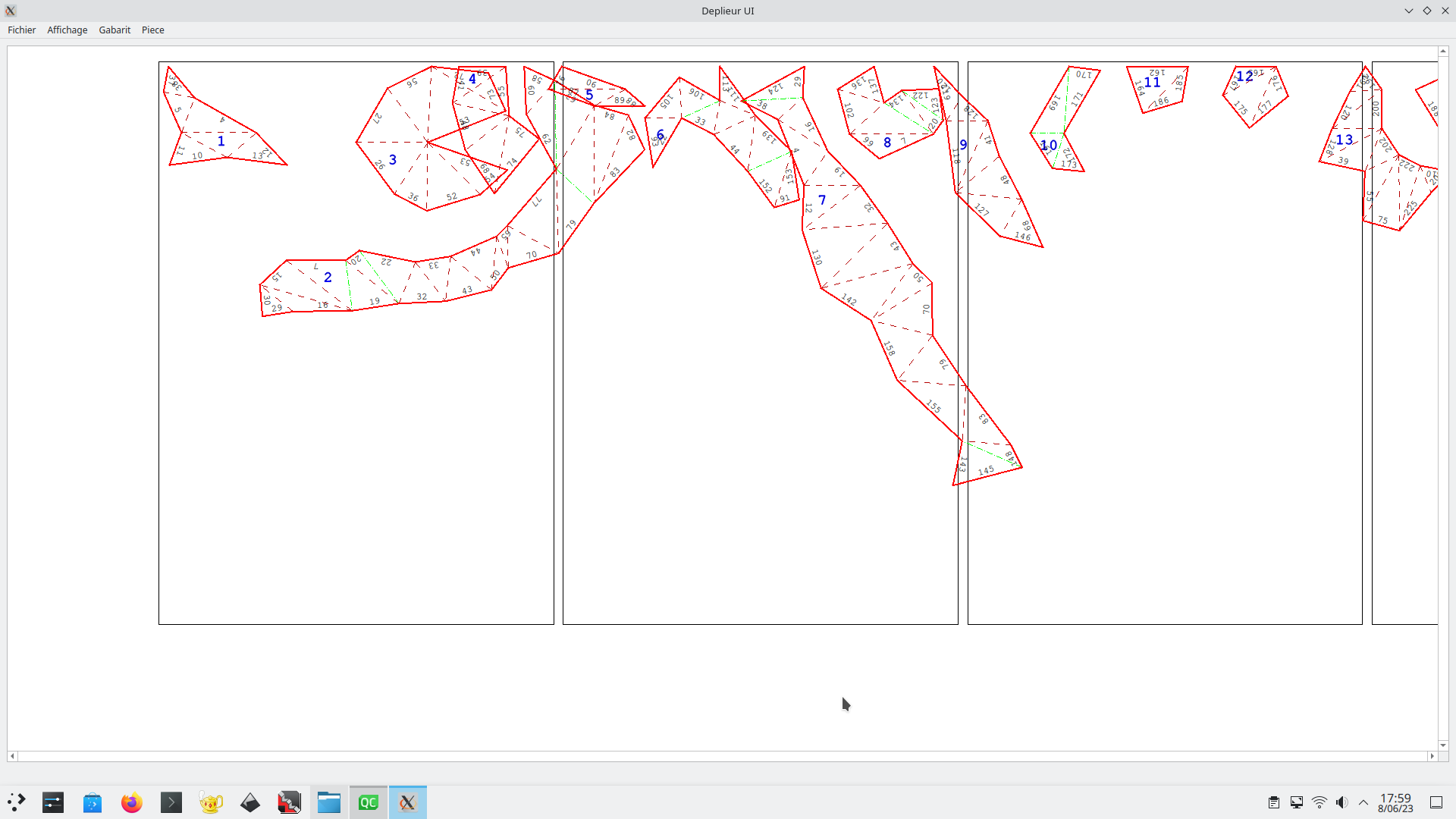Open the Gabarit menu

click(x=115, y=30)
